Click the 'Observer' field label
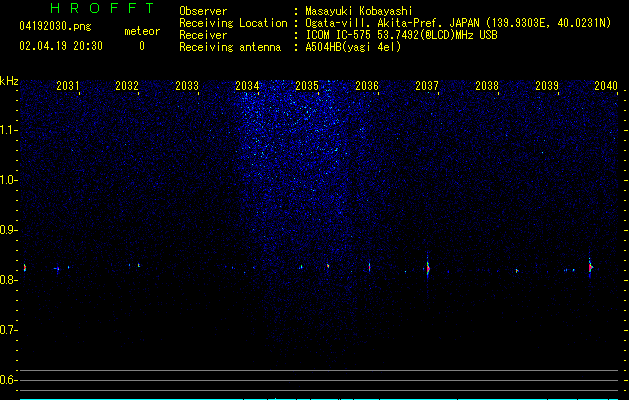 (x=203, y=11)
